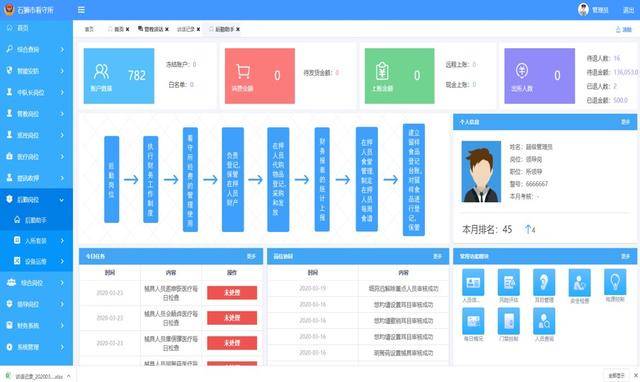This screenshot has width=640, height=382.
Task: Click 更多 in the shortcuts panel header
Action: coord(625,256)
